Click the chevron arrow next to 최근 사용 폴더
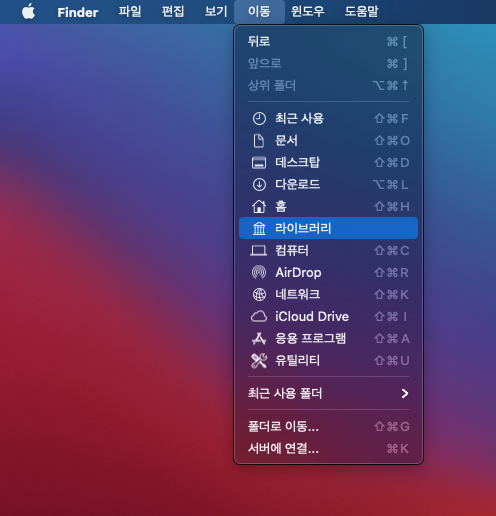The image size is (496, 516). click(x=405, y=394)
